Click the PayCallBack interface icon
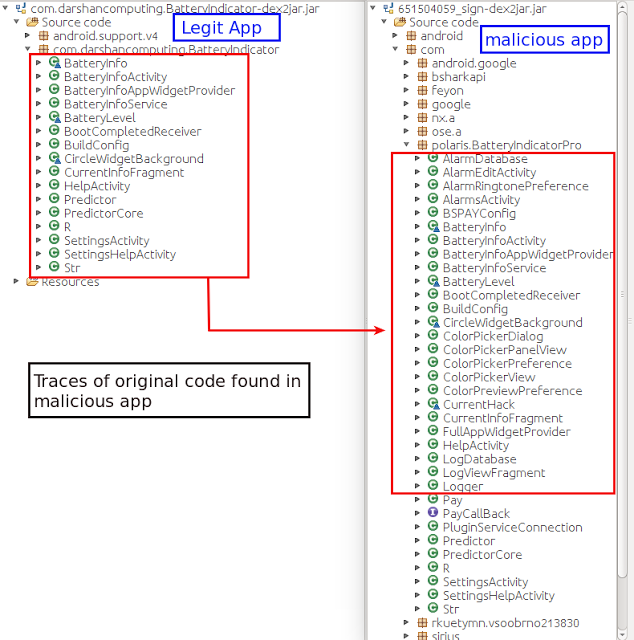Screen dimensions: 634x640 (x=433, y=514)
